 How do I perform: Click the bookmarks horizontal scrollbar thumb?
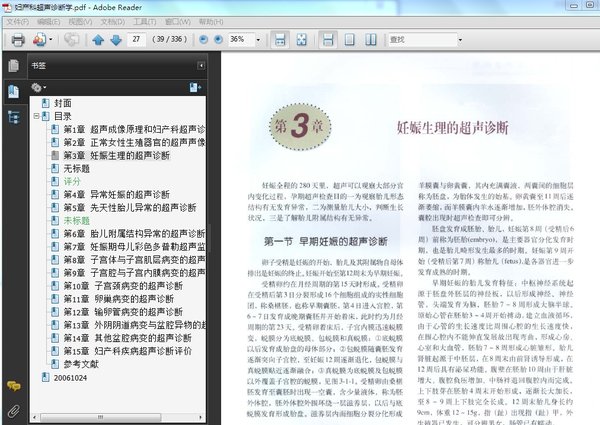[x=100, y=417]
